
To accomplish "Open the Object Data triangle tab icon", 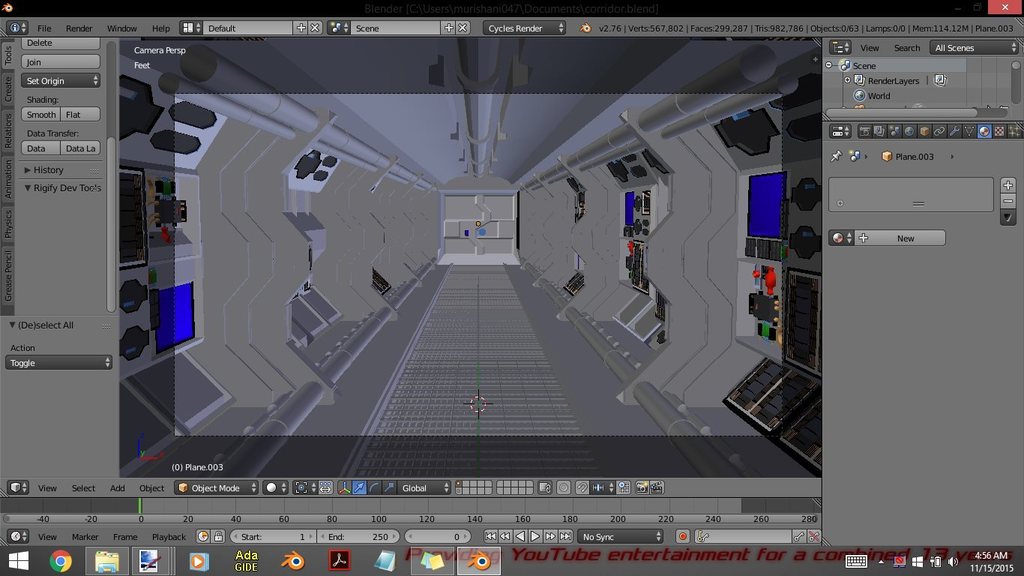I will click(969, 131).
